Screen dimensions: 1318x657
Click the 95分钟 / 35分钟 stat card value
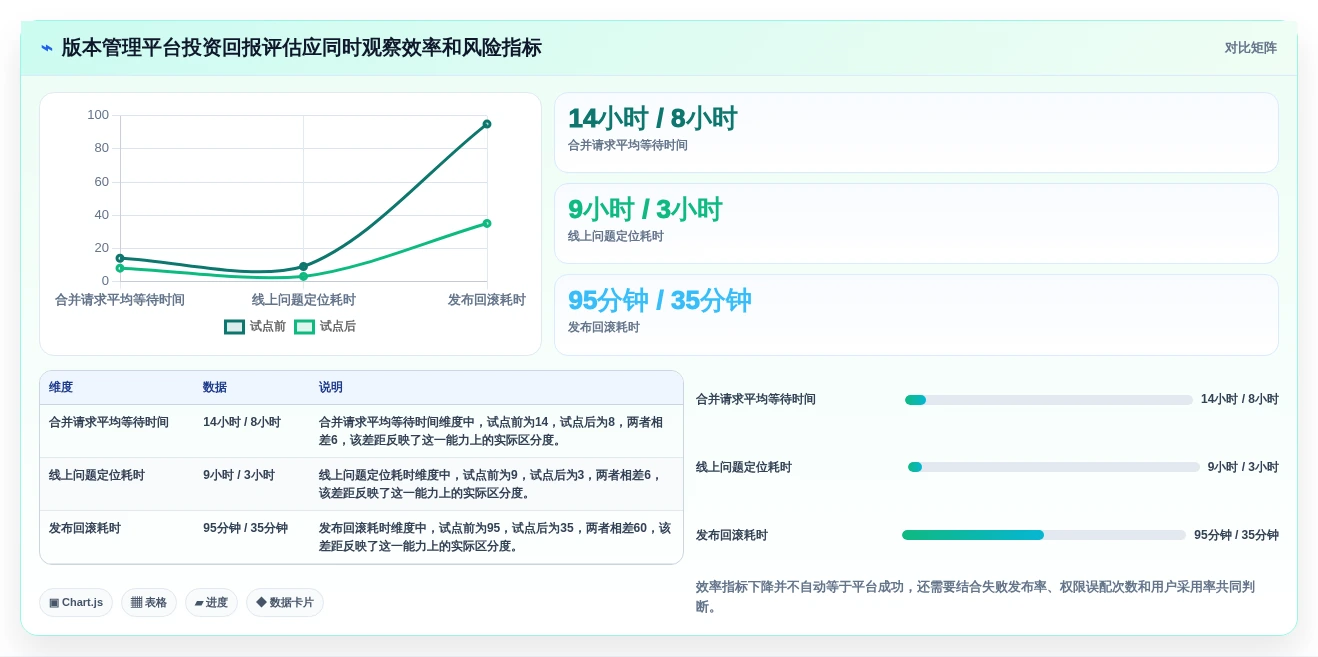(659, 301)
